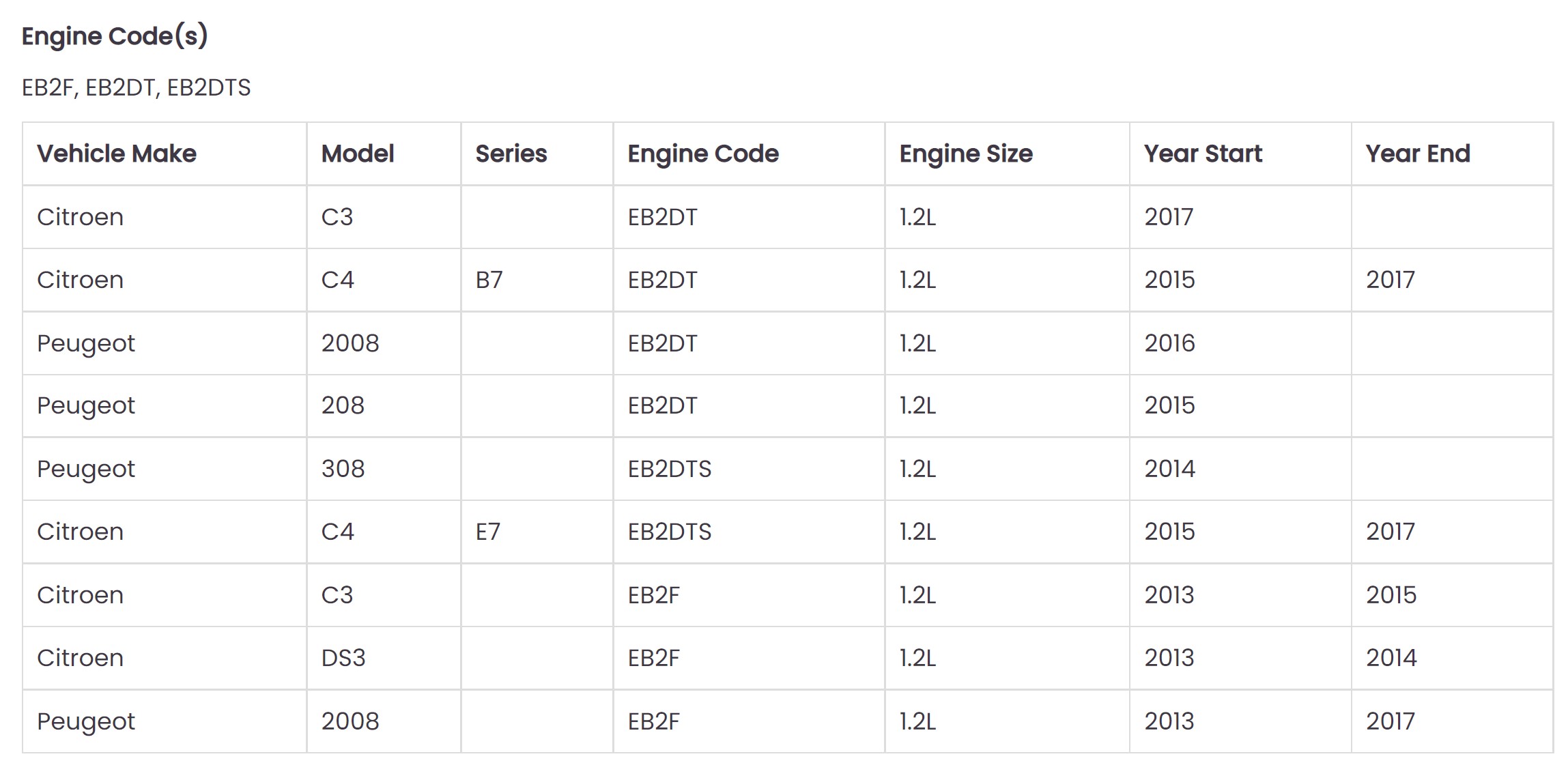Click Citroen in the DS3 row

click(x=81, y=658)
